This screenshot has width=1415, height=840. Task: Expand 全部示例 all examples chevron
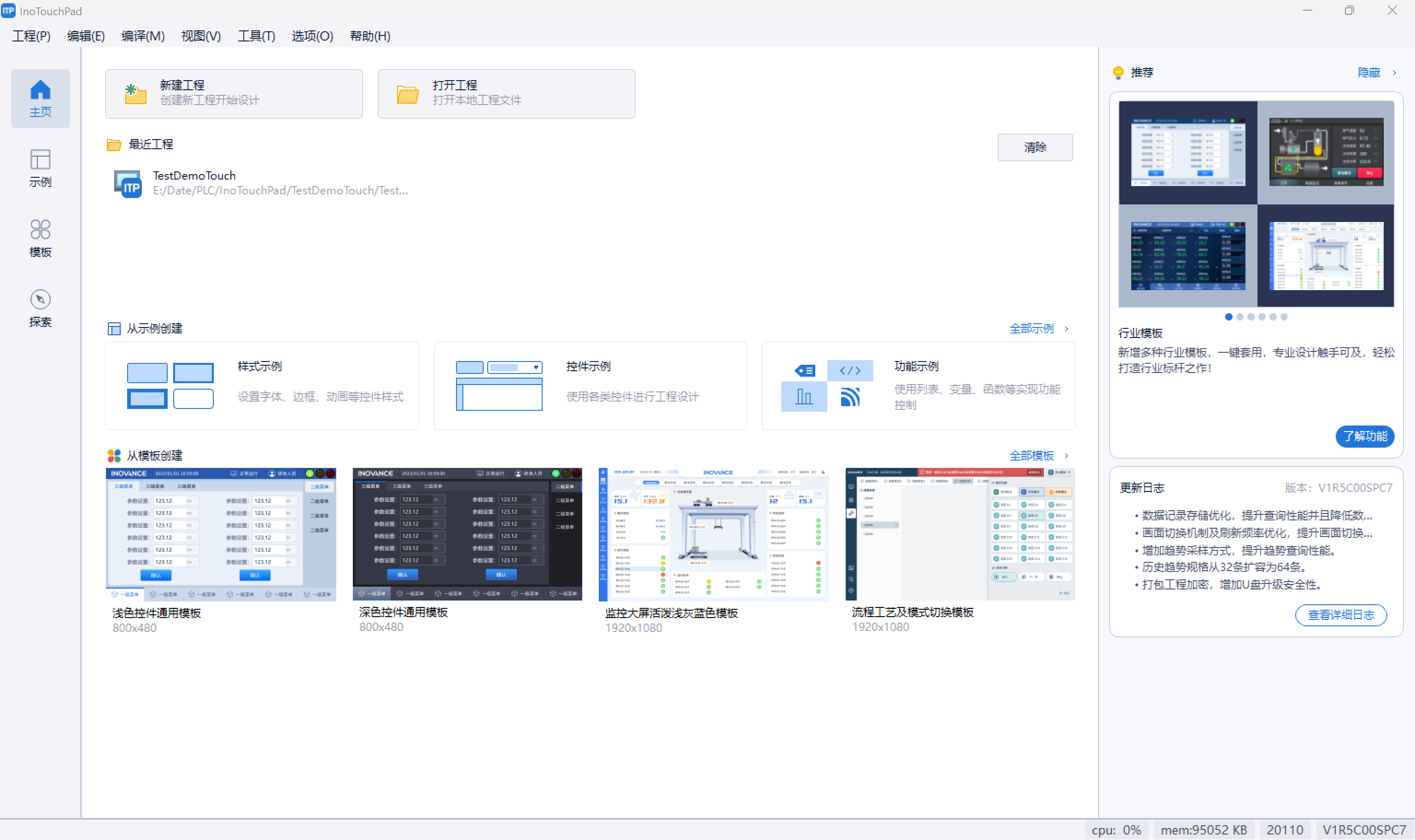click(x=1066, y=329)
